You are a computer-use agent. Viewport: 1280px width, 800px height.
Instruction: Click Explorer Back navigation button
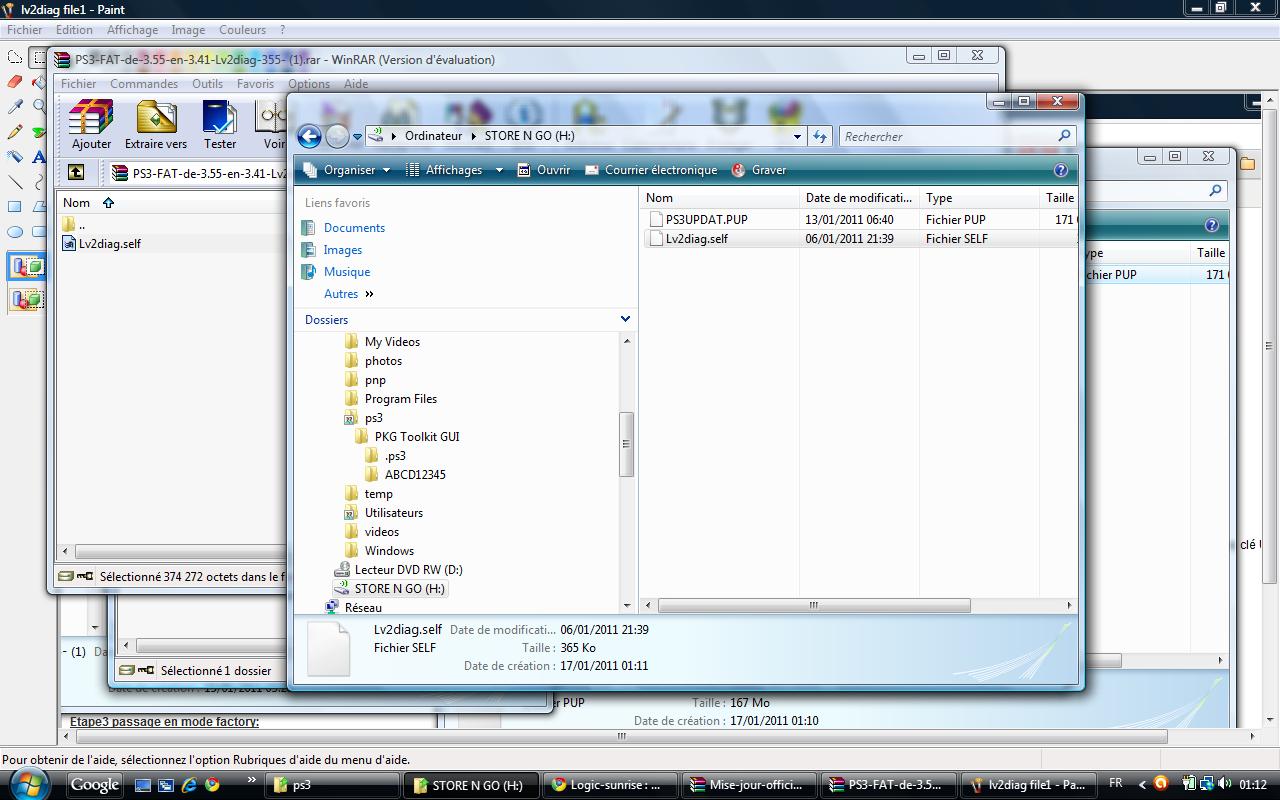[x=310, y=136]
